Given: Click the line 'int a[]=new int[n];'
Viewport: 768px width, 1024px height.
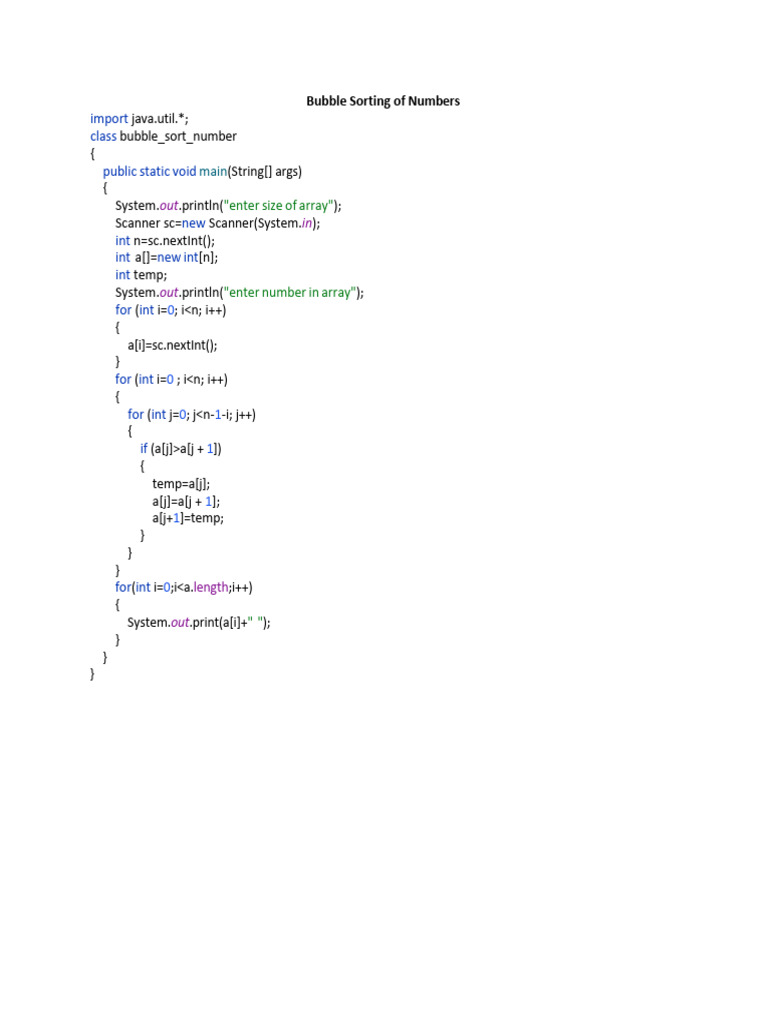Looking at the screenshot, I should point(167,258).
